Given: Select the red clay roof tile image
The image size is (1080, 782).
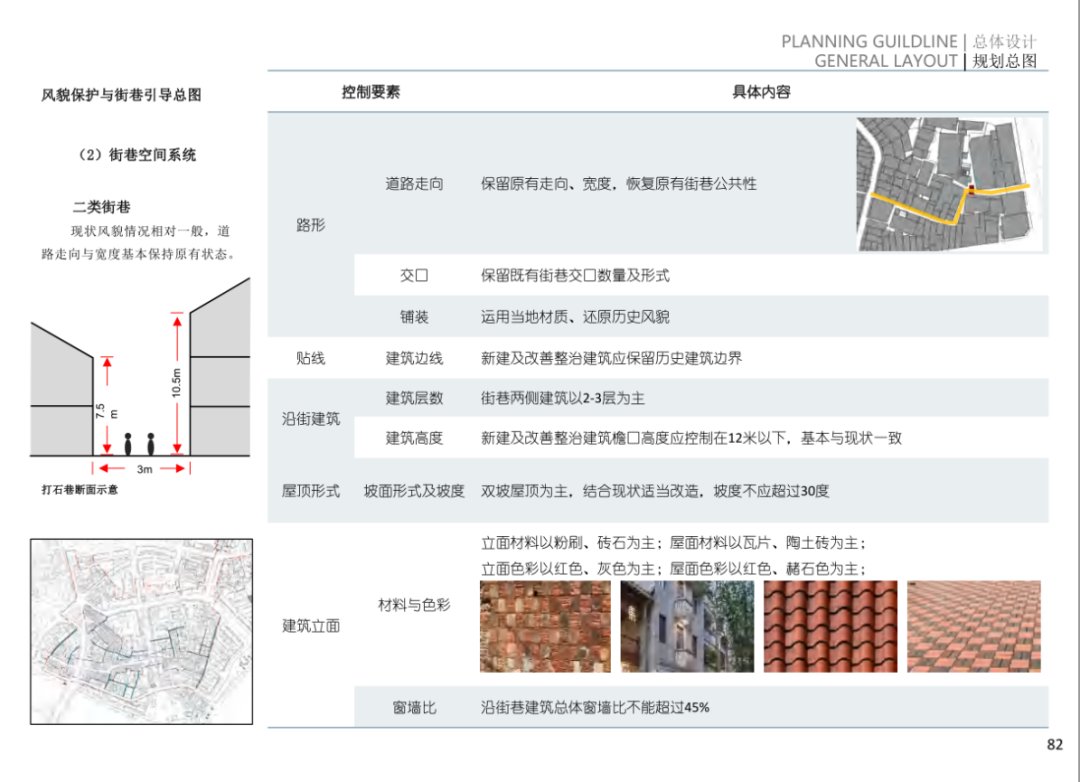Looking at the screenshot, I should (830, 627).
